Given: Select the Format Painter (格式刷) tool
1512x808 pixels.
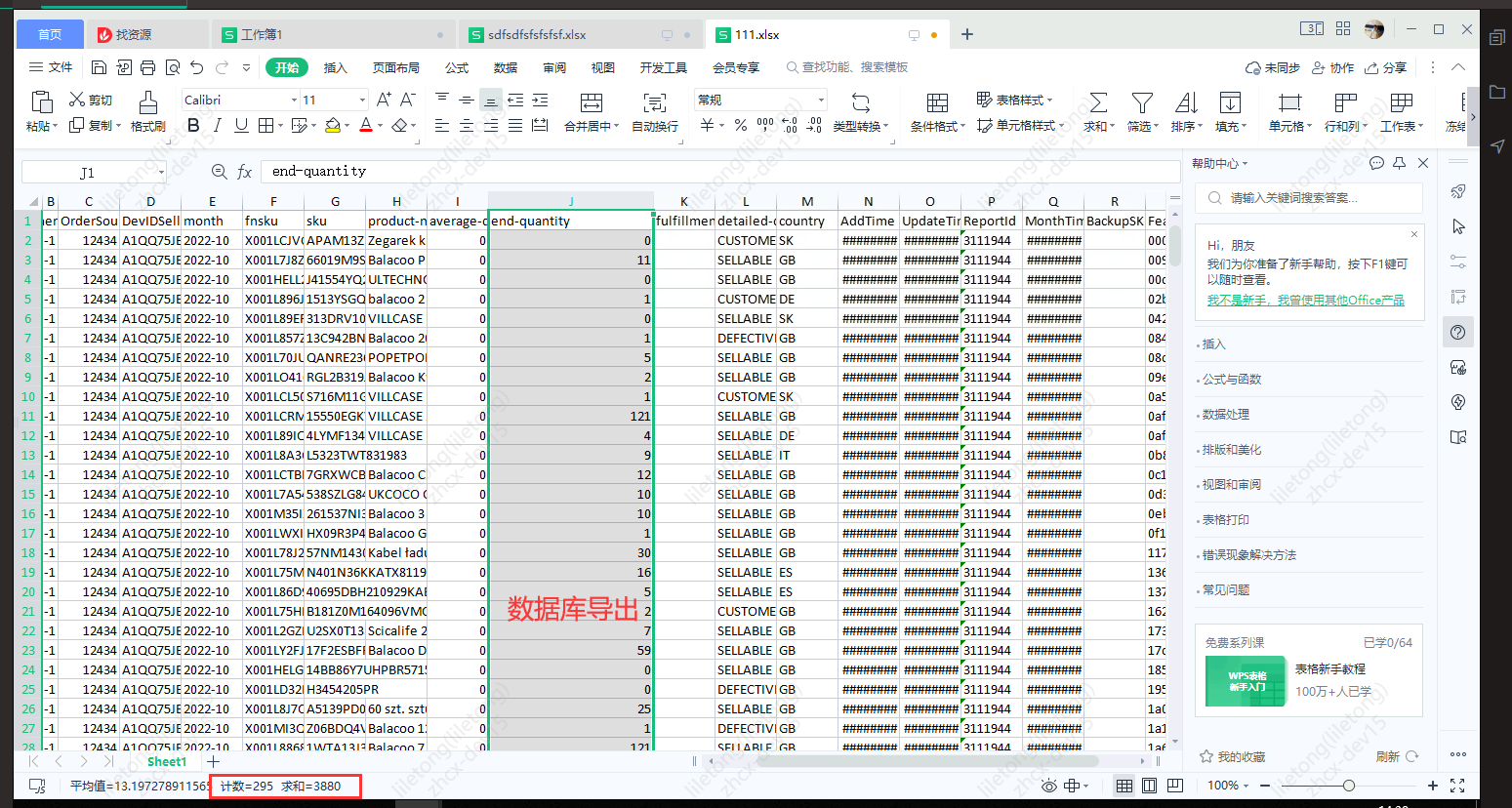Looking at the screenshot, I should point(147,111).
